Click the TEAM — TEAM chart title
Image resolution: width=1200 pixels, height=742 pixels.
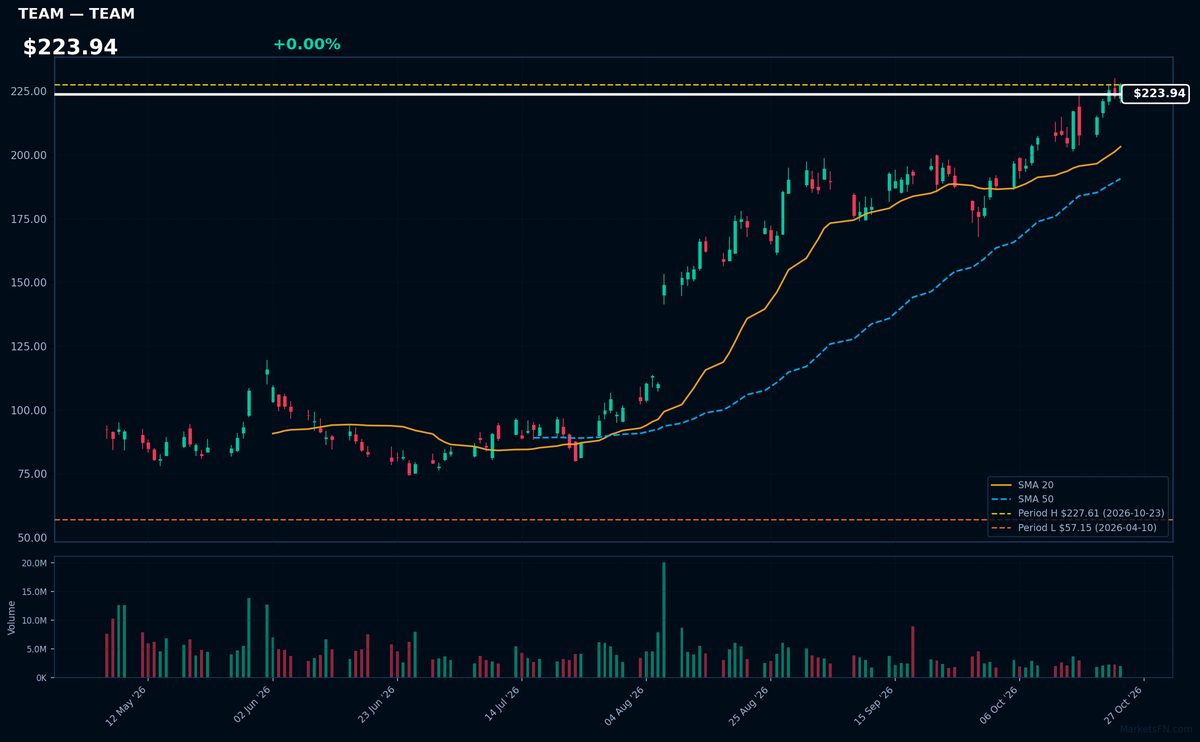[x=76, y=14]
